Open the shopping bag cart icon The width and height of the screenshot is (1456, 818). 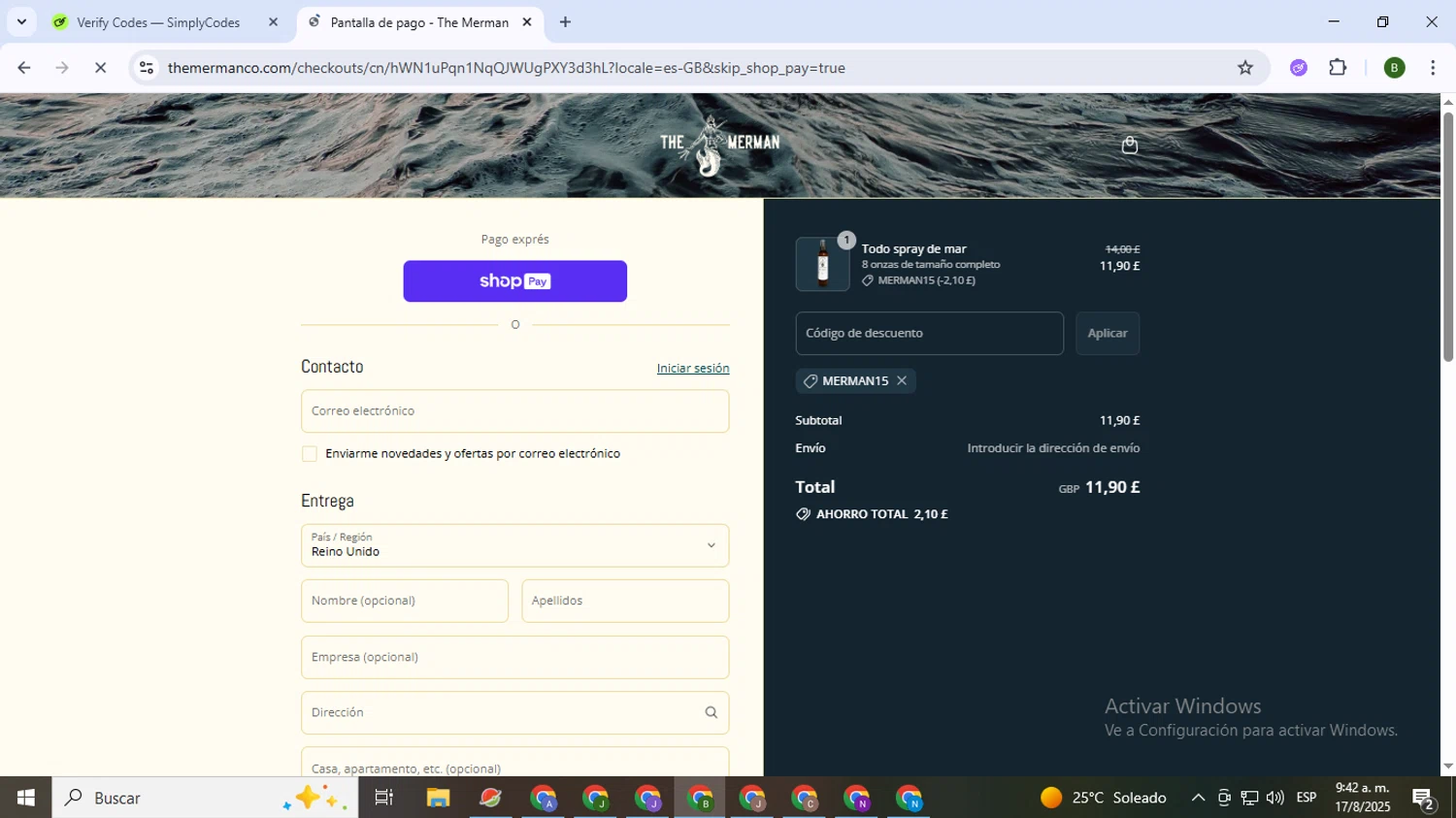coord(1129,145)
